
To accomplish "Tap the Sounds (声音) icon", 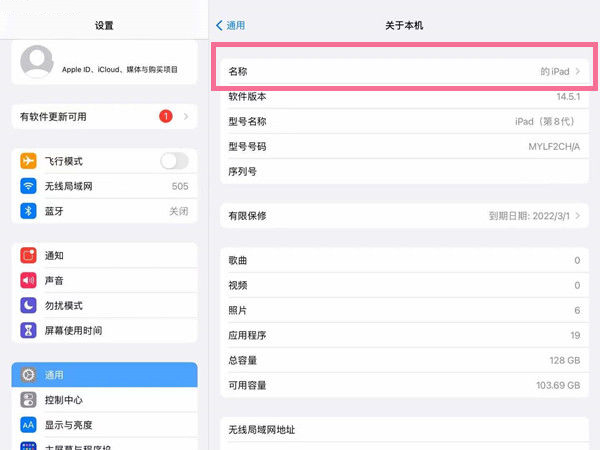I will click(28, 280).
